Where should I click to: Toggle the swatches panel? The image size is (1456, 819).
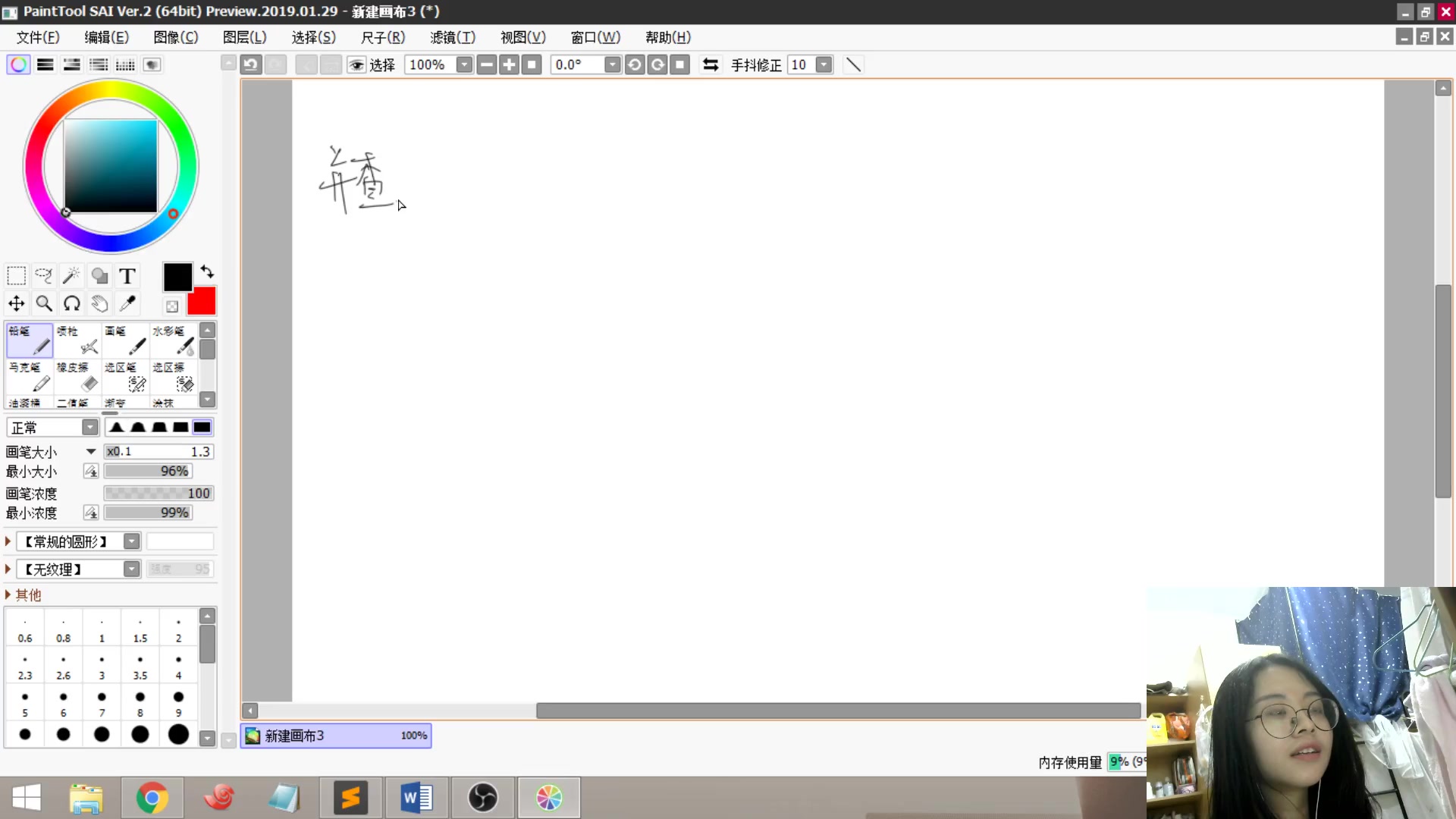tap(125, 65)
